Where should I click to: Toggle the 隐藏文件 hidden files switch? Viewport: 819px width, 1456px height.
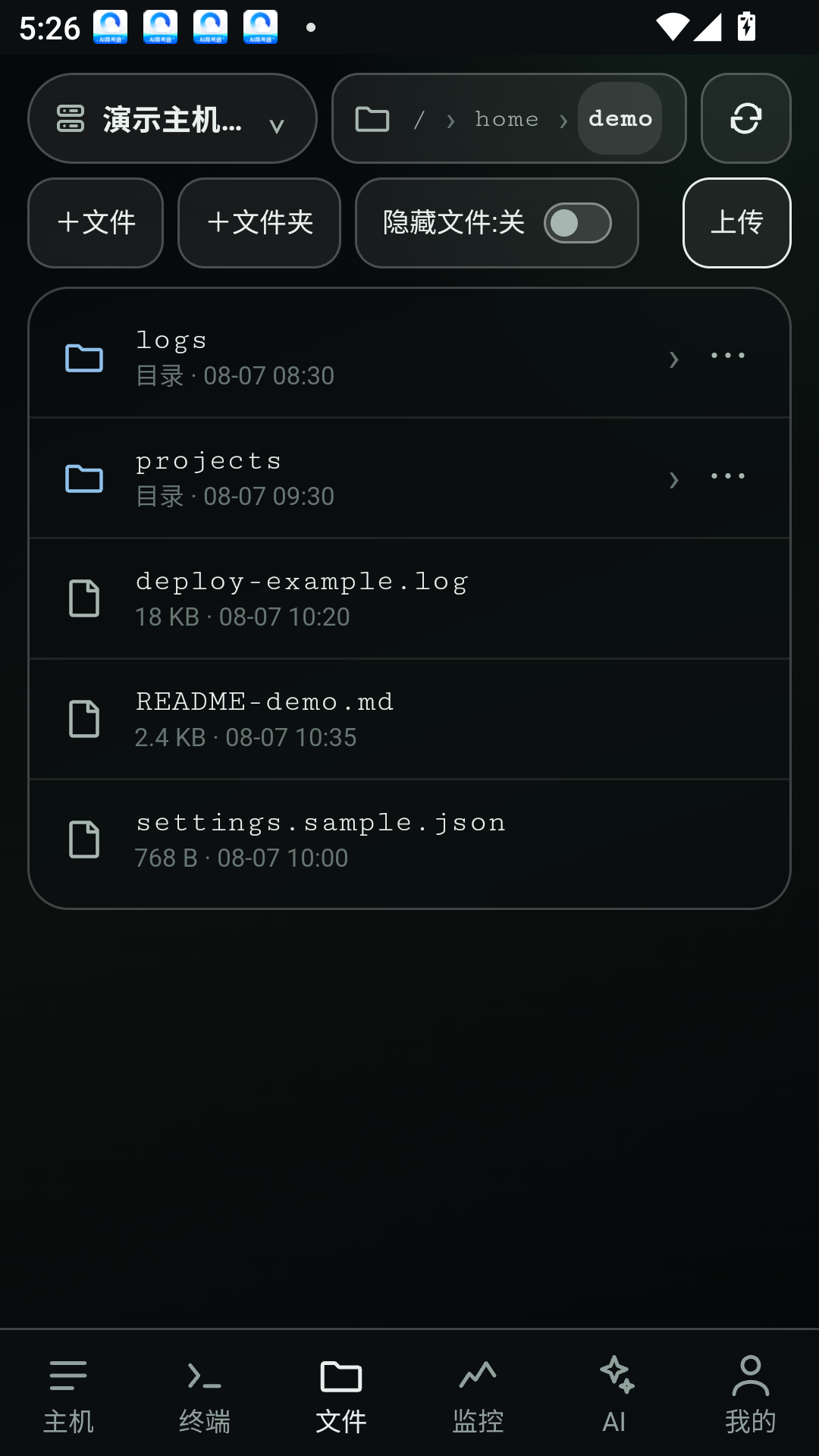click(577, 223)
